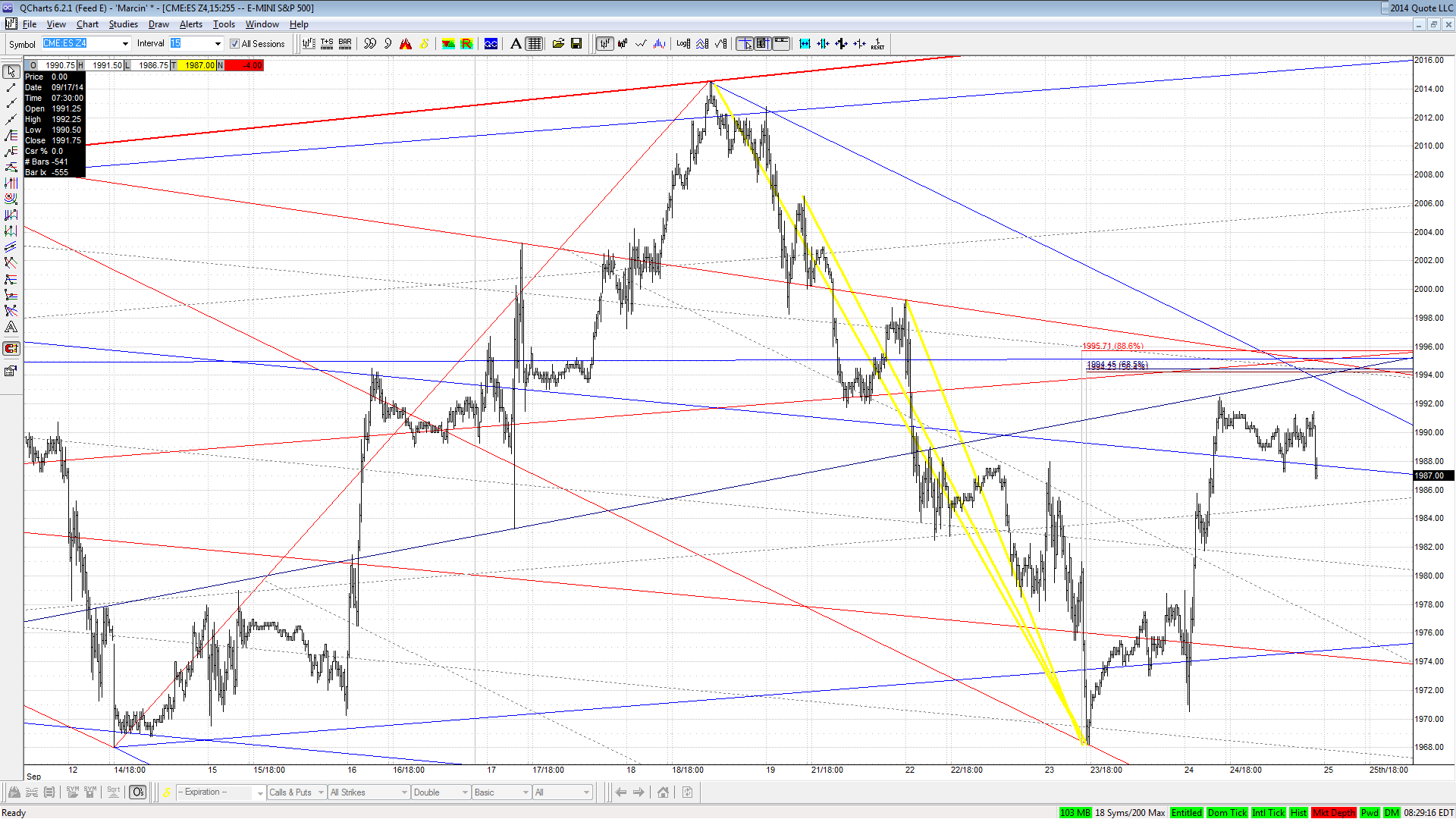Select the parallel channel lines tool
The image size is (1456, 819).
(11, 246)
